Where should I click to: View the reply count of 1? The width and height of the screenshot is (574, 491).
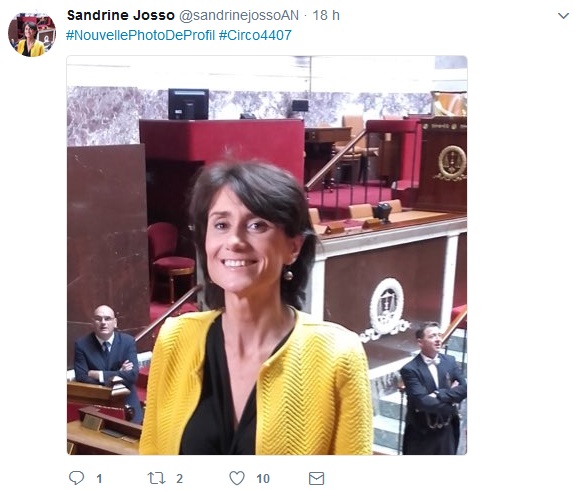coord(99,479)
